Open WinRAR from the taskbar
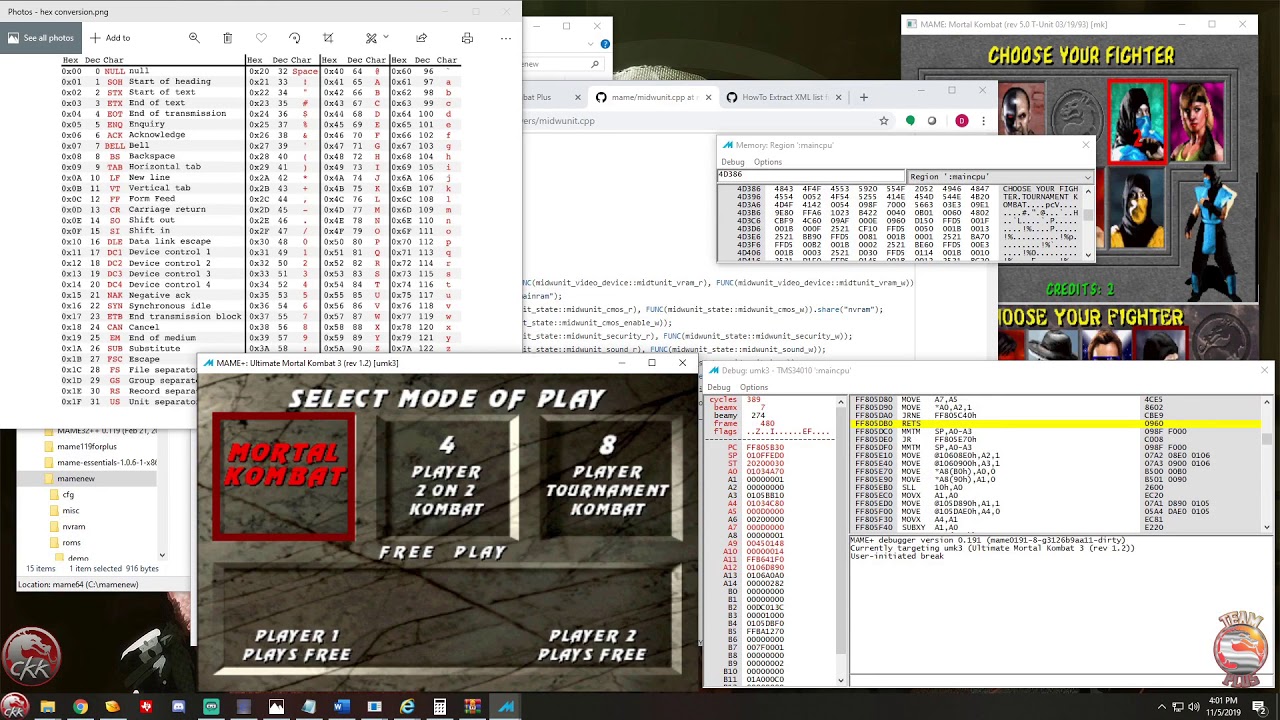 [x=472, y=707]
